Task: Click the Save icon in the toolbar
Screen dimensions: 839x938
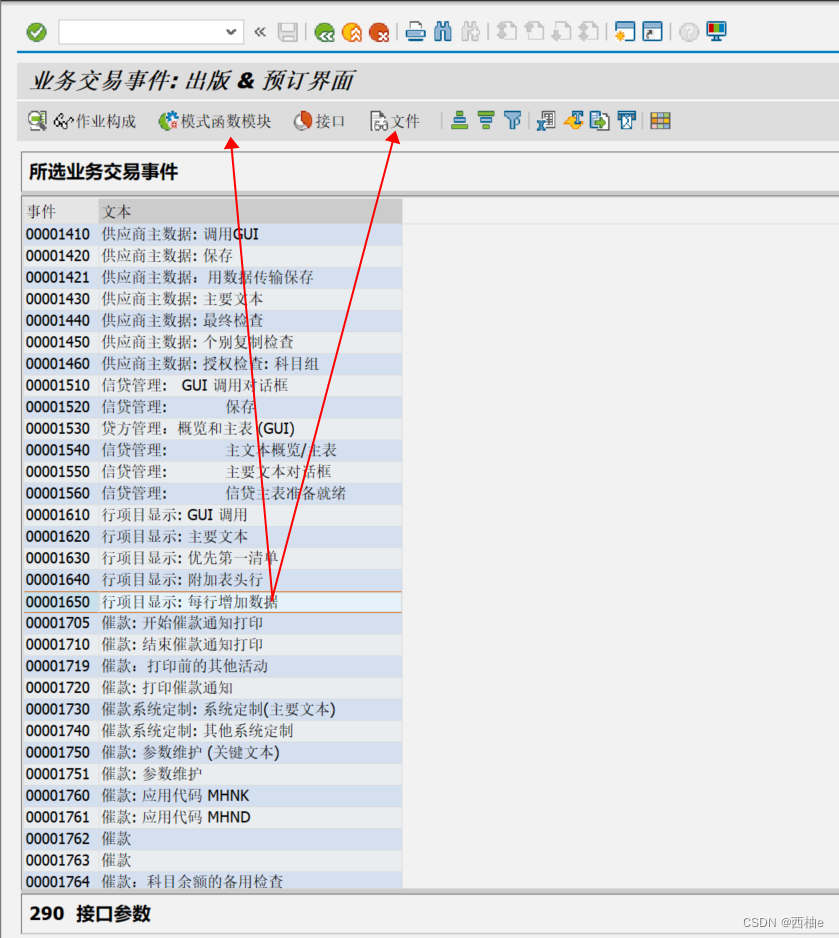Action: click(x=287, y=31)
